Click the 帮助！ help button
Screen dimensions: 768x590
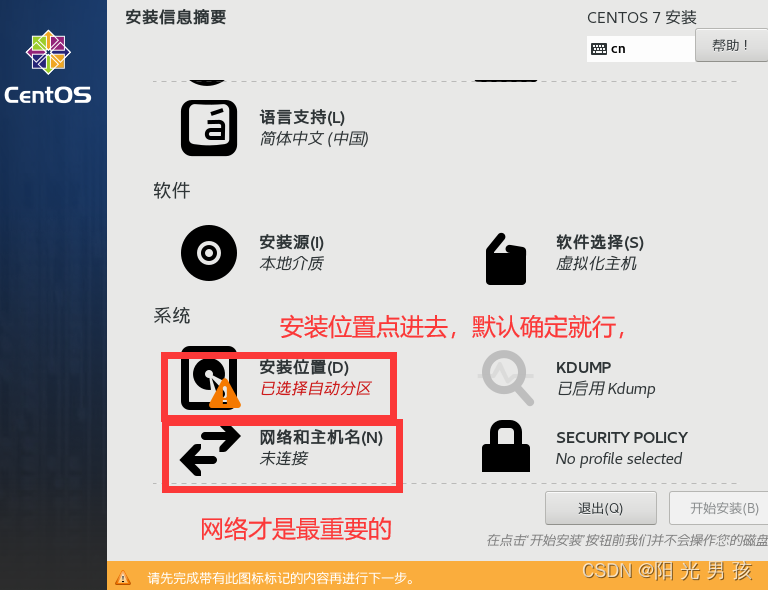pos(731,45)
